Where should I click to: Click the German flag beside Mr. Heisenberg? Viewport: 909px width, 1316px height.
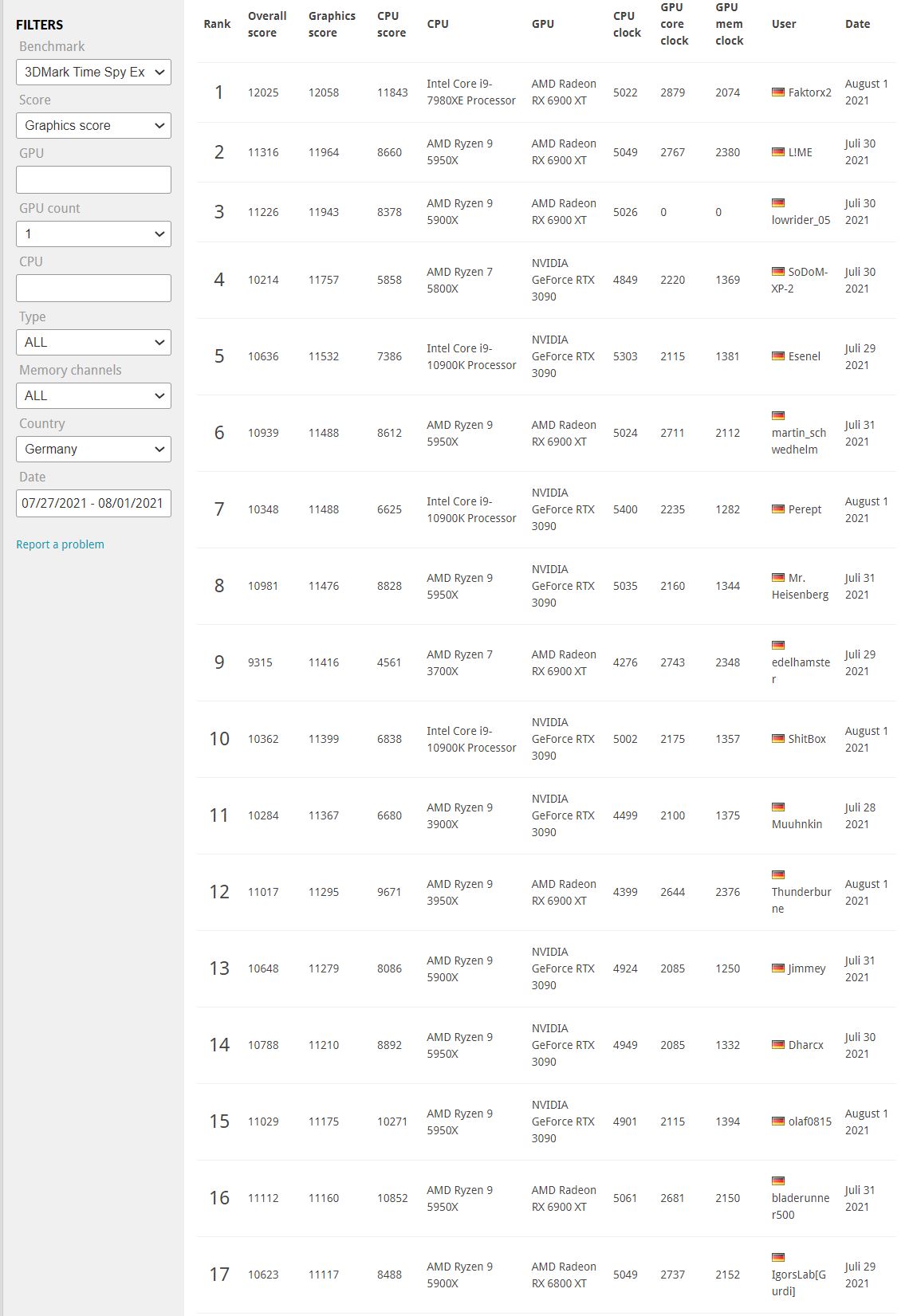[778, 577]
